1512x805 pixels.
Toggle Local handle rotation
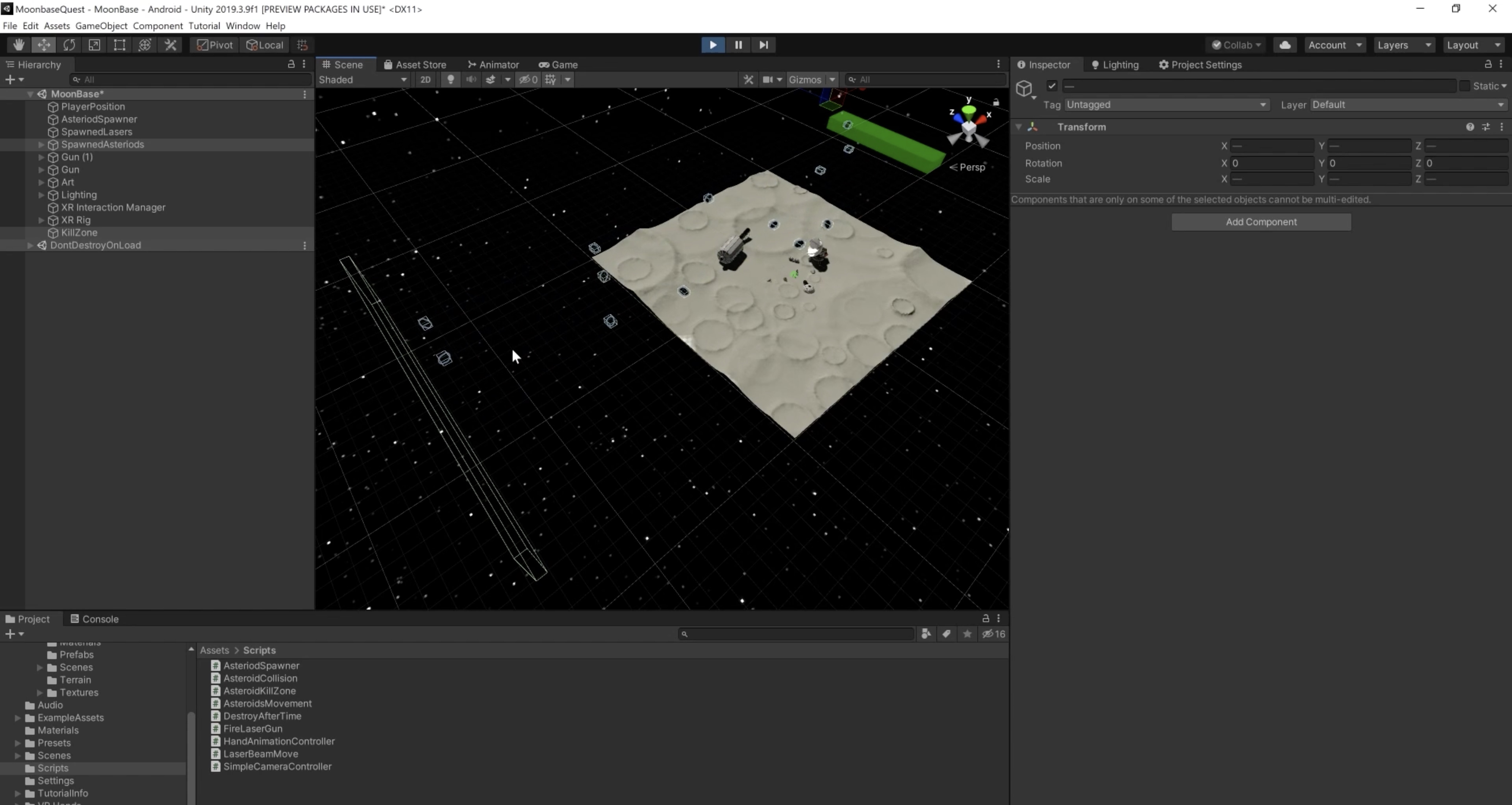pyautogui.click(x=265, y=45)
